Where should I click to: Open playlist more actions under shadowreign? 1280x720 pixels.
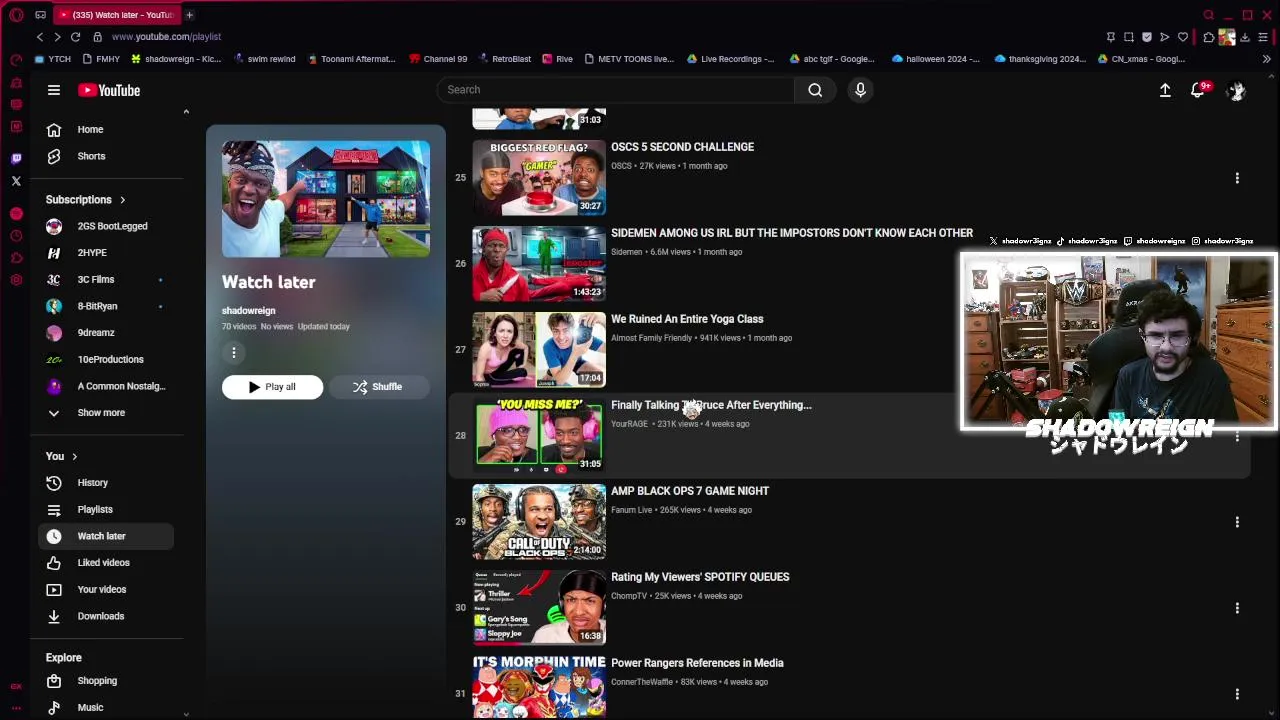(x=234, y=352)
